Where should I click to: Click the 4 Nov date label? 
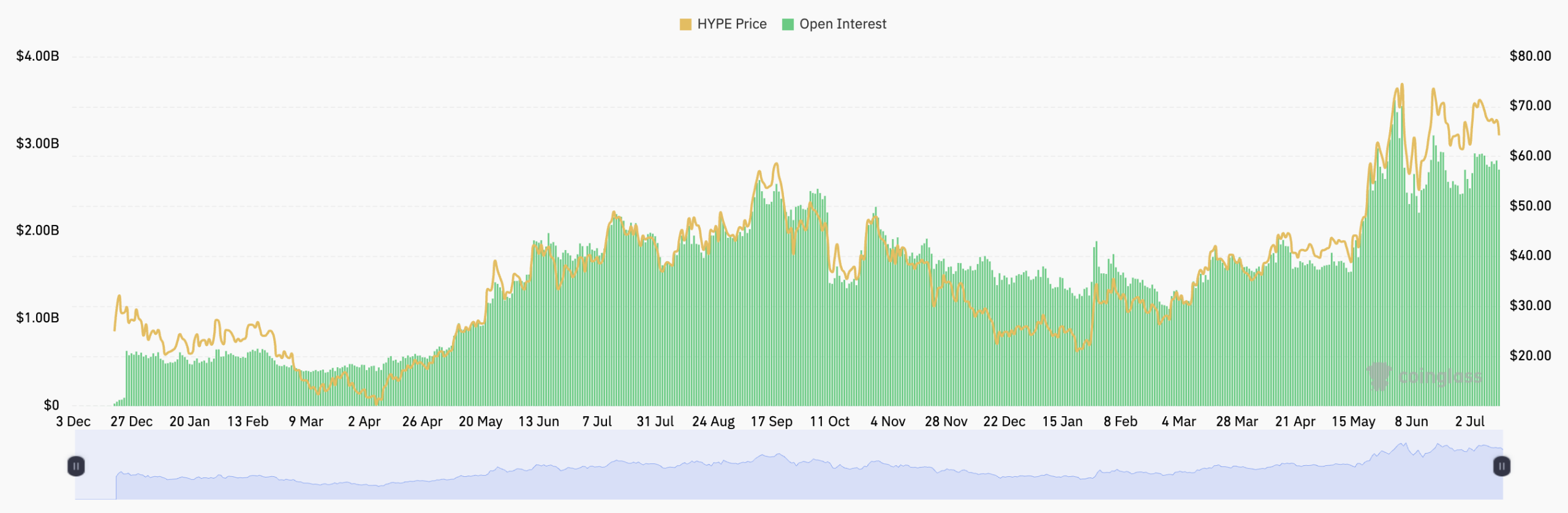coord(888,422)
